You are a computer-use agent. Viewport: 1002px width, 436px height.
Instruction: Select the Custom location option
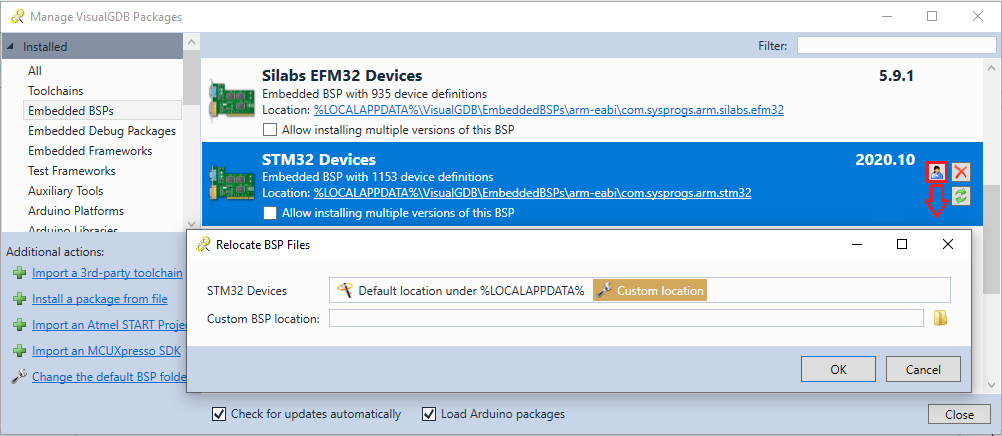point(650,290)
